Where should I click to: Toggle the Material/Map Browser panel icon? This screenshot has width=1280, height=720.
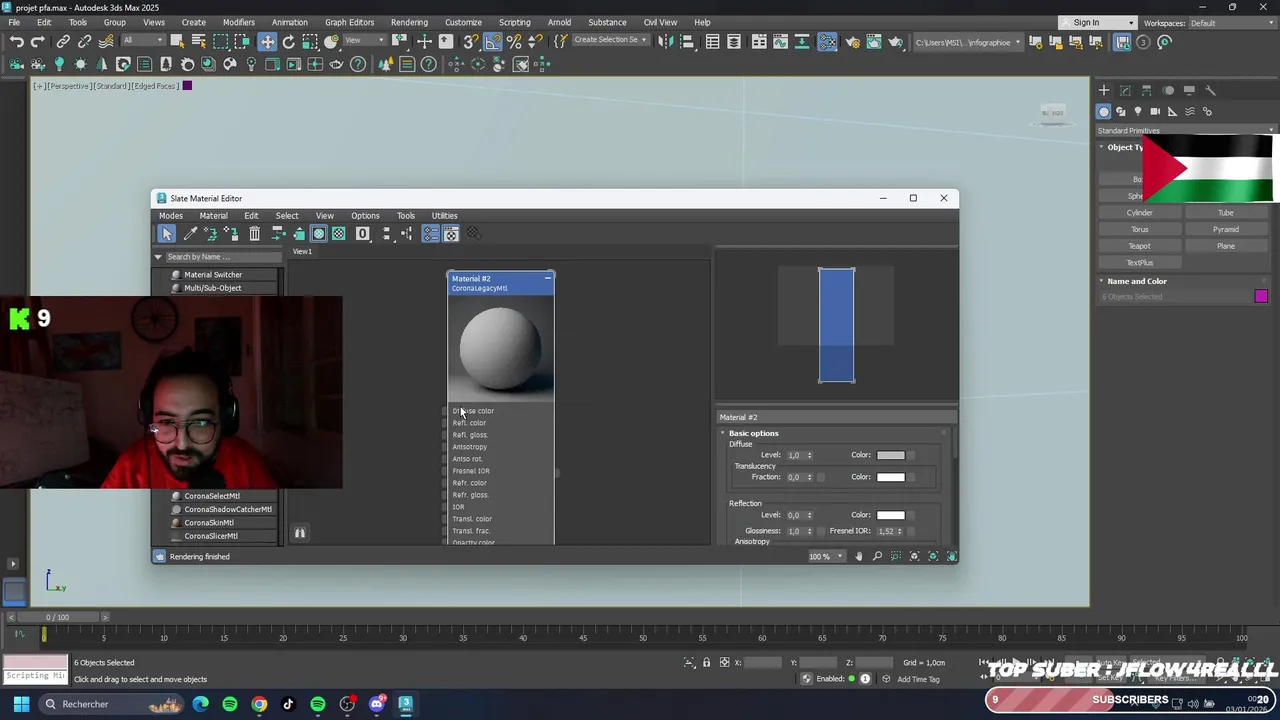[x=430, y=234]
